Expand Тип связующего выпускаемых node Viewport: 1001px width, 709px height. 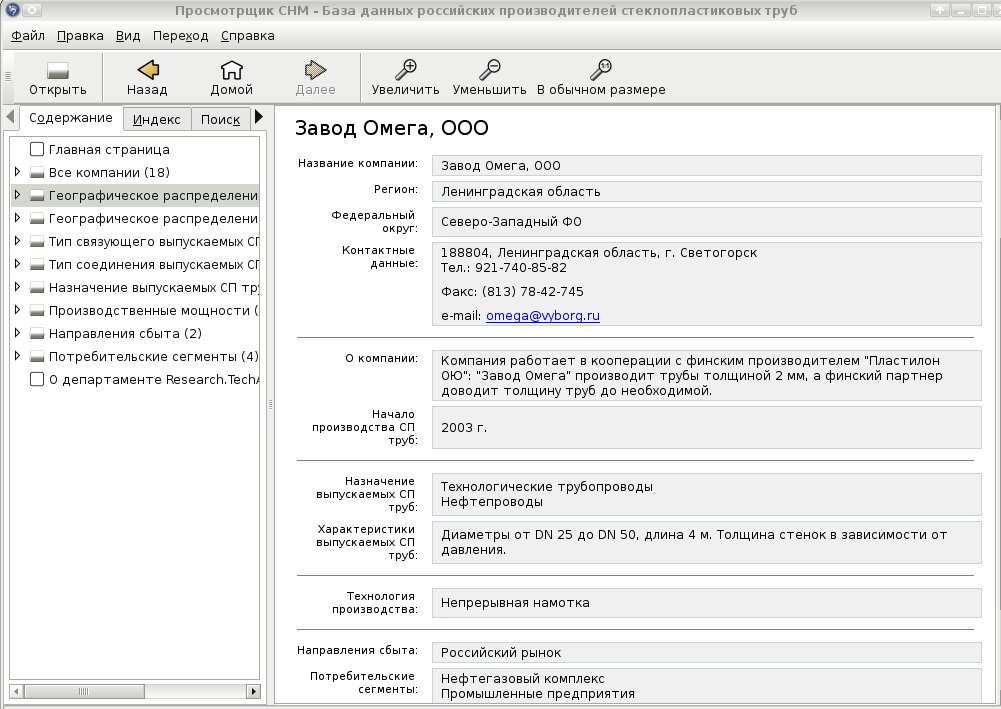tap(17, 241)
